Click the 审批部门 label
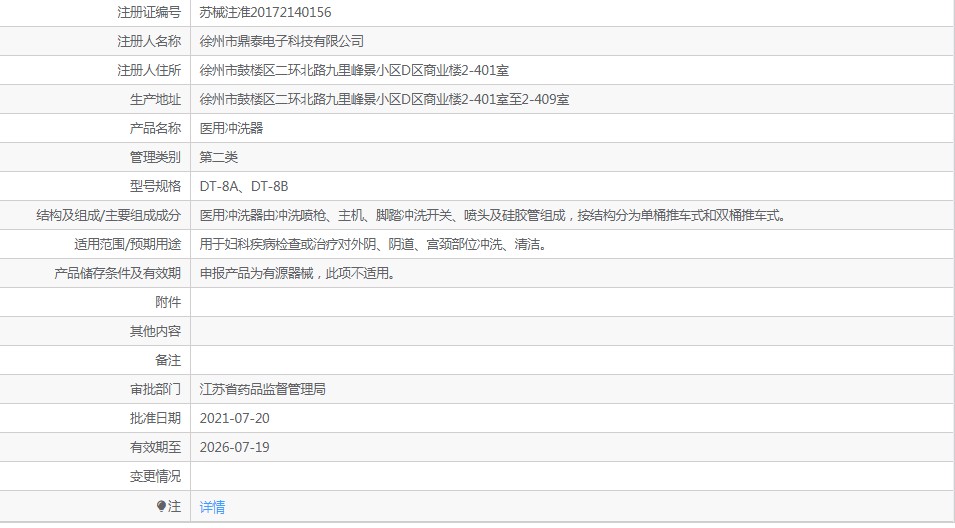The image size is (955, 528). (x=155, y=389)
